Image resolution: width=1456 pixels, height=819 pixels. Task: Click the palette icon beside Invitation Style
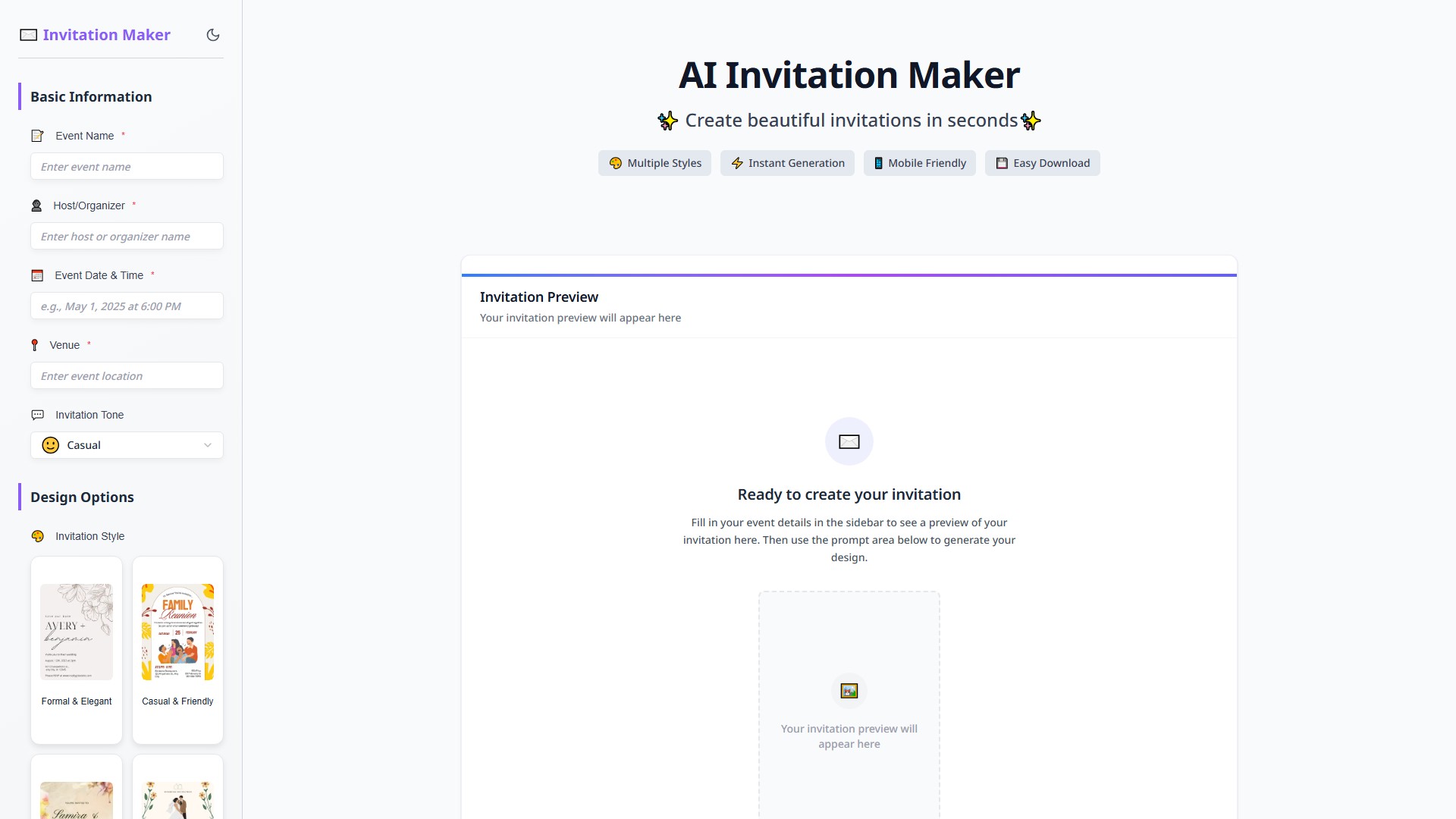point(37,536)
